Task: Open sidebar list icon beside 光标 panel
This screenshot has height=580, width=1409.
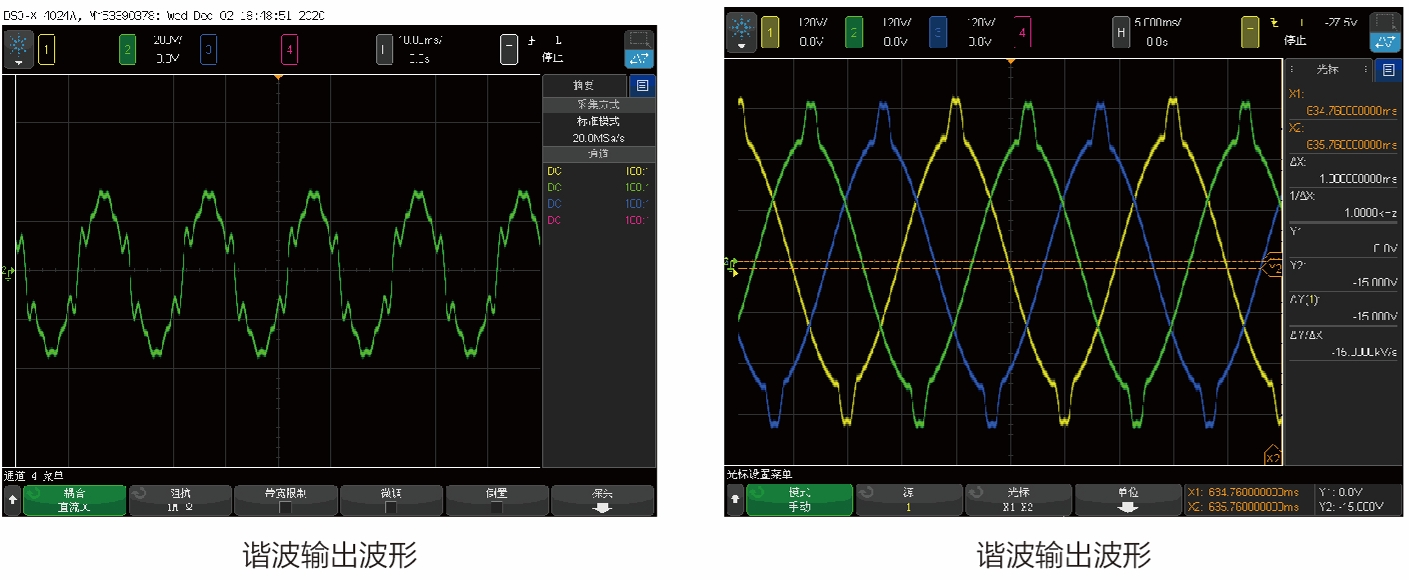Action: click(x=1388, y=70)
